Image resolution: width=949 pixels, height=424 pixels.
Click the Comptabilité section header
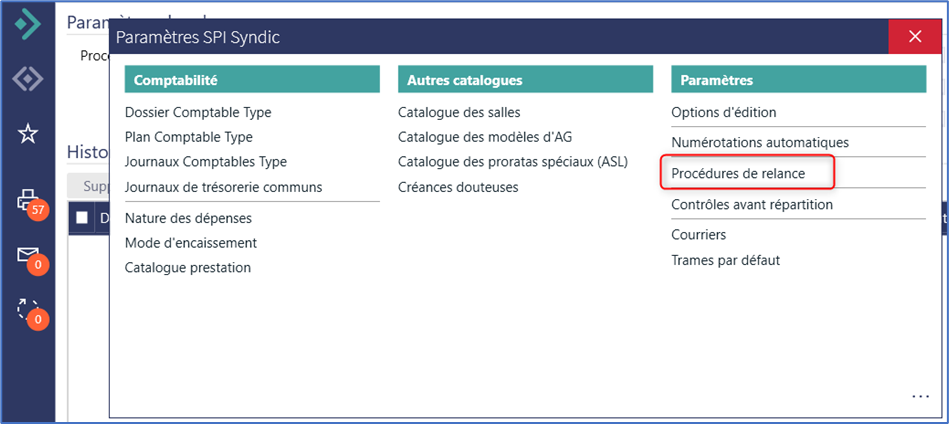point(252,80)
